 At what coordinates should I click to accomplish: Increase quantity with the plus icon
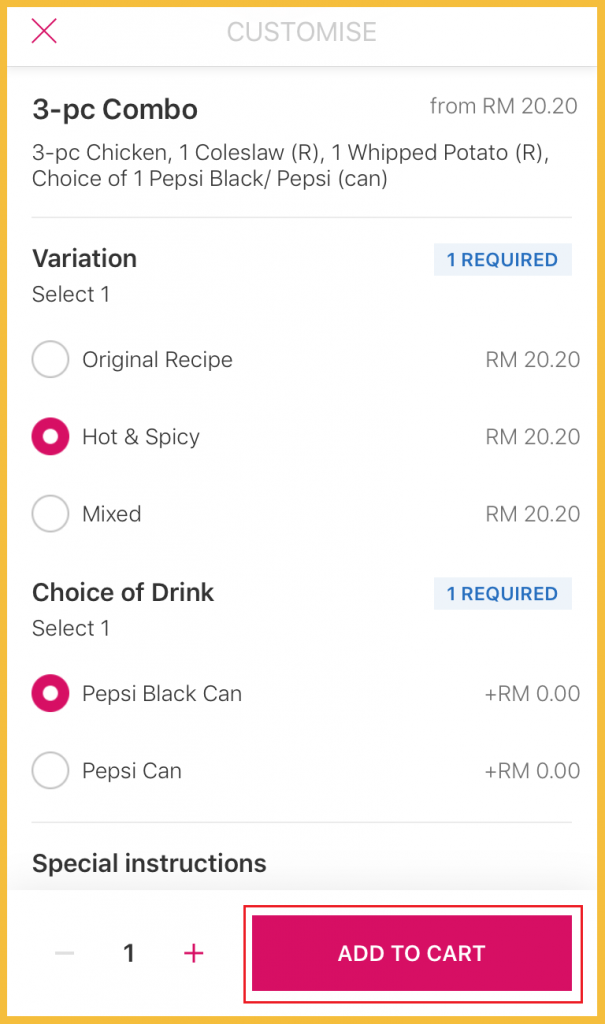tap(194, 953)
